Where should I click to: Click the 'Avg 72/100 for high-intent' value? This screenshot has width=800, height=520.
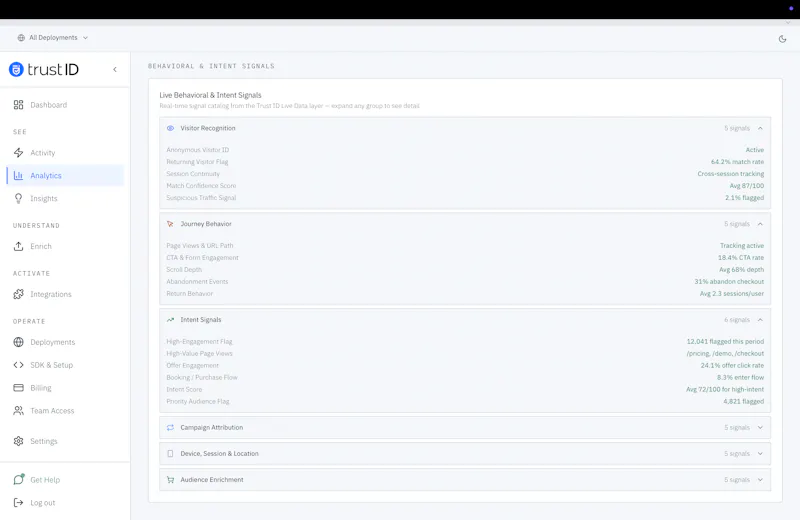(724, 389)
